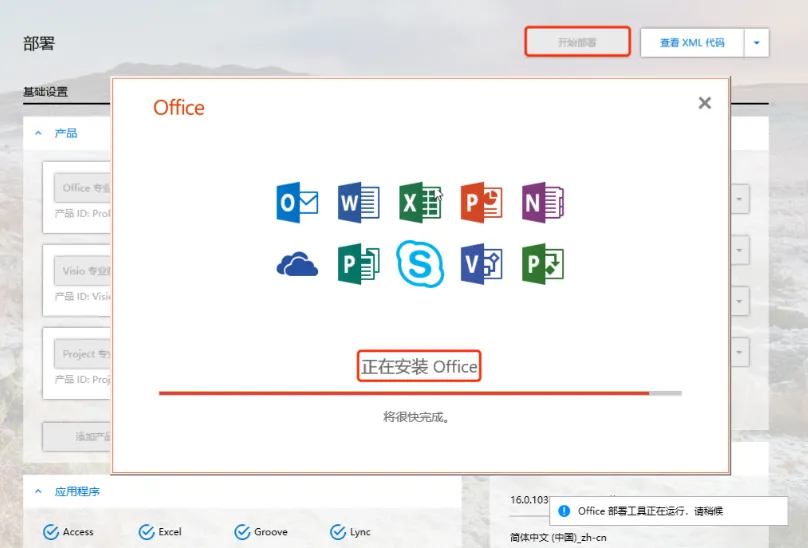Open the dropdown arrow beside 查看 XML 代码
The height and width of the screenshot is (548, 808).
(x=756, y=43)
